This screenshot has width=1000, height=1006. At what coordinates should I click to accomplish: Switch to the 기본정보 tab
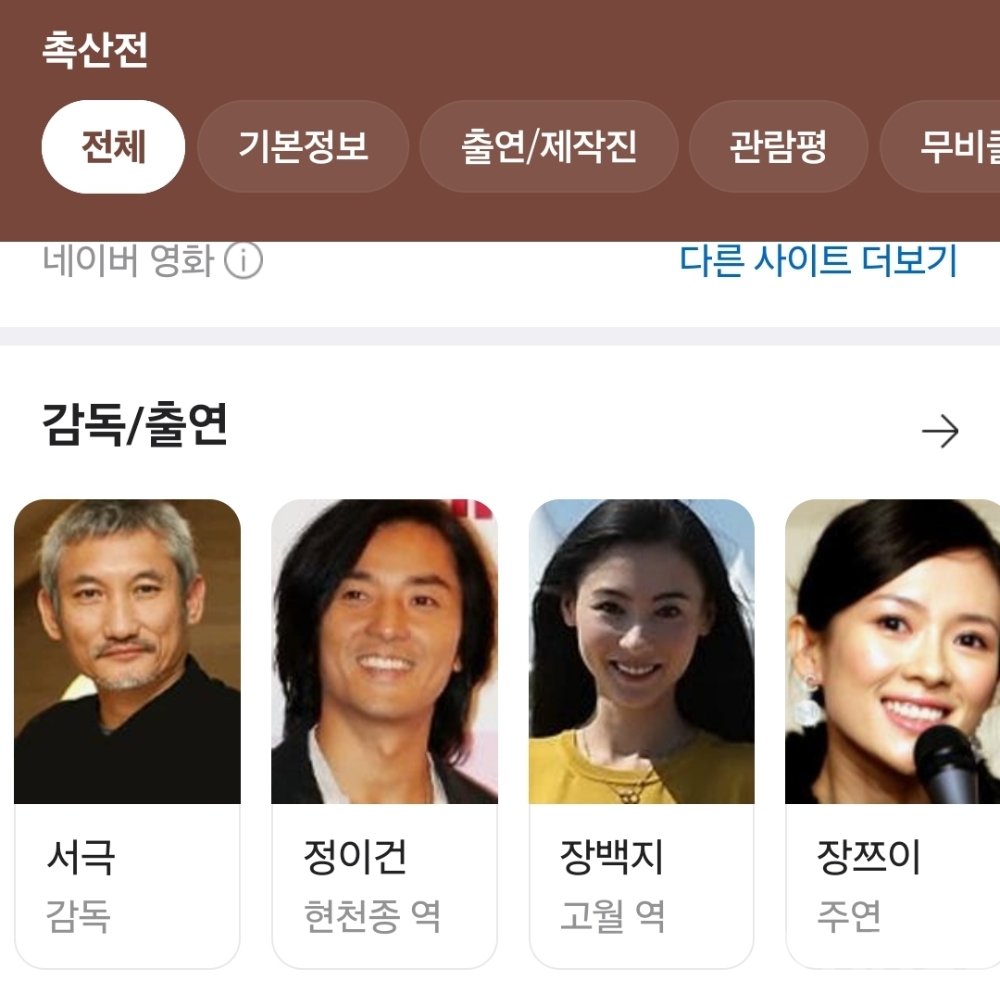click(x=303, y=146)
